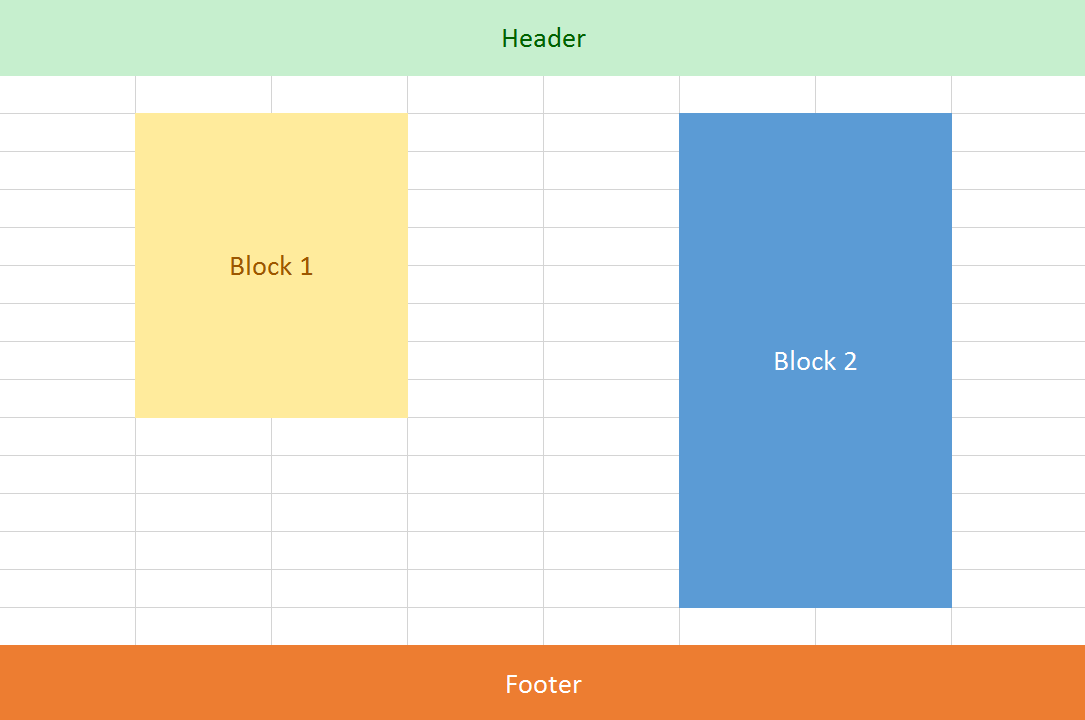Viewport: 1085px width, 720px height.
Task: Select cell immediately right of Block 1's bottom row
Action: pyautogui.click(x=475, y=398)
